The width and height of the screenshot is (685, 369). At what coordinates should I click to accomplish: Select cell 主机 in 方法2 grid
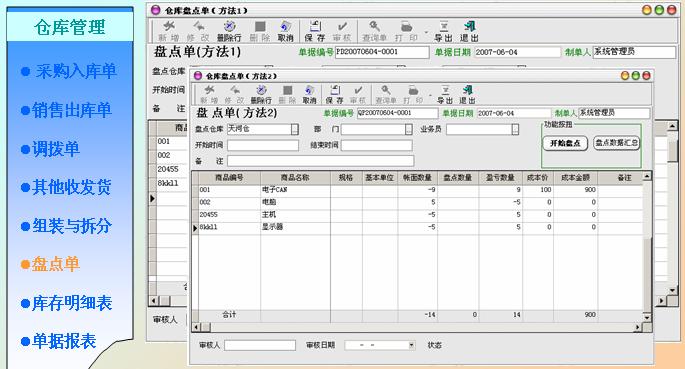click(x=295, y=215)
